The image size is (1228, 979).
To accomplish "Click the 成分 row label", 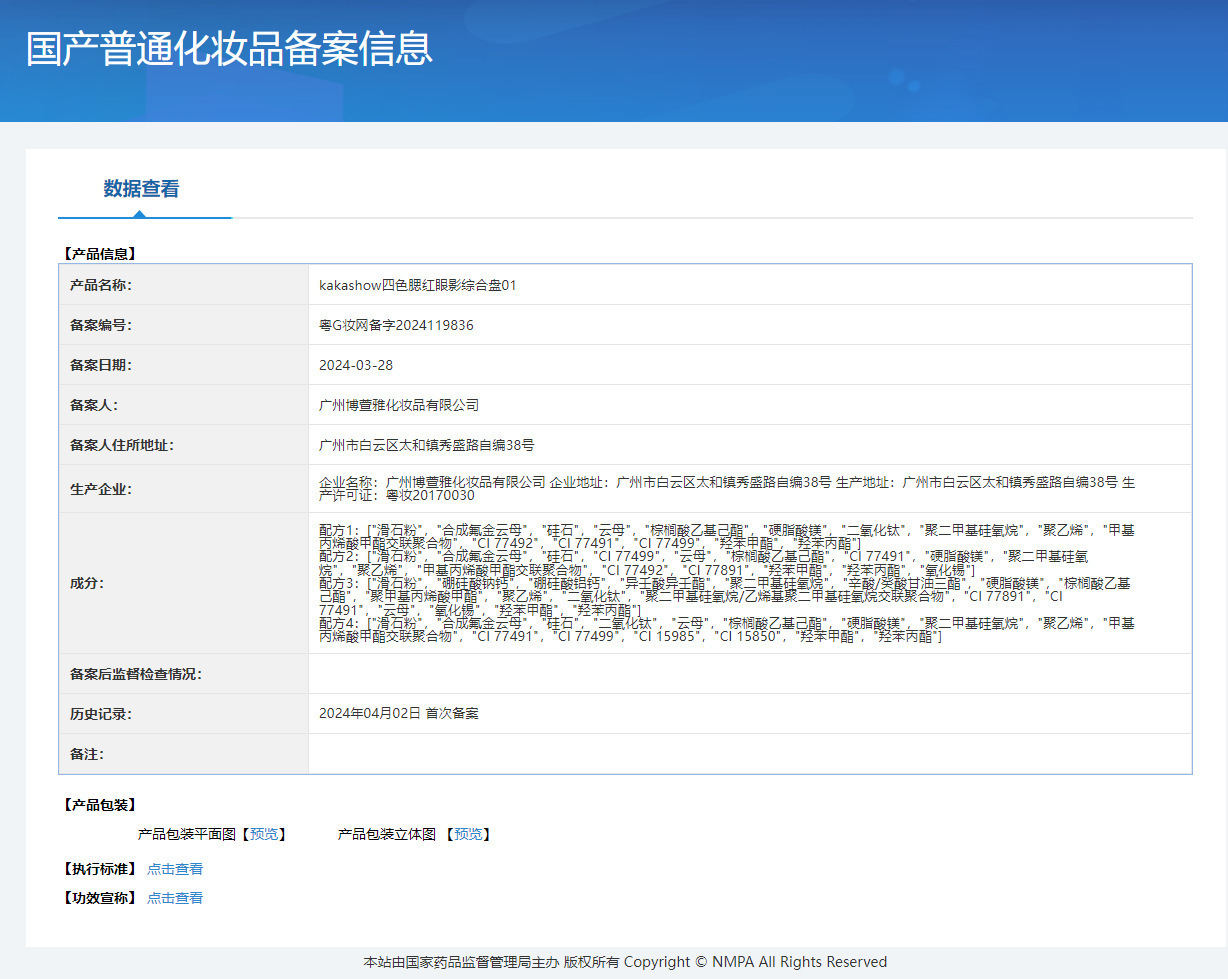I will pyautogui.click(x=87, y=583).
